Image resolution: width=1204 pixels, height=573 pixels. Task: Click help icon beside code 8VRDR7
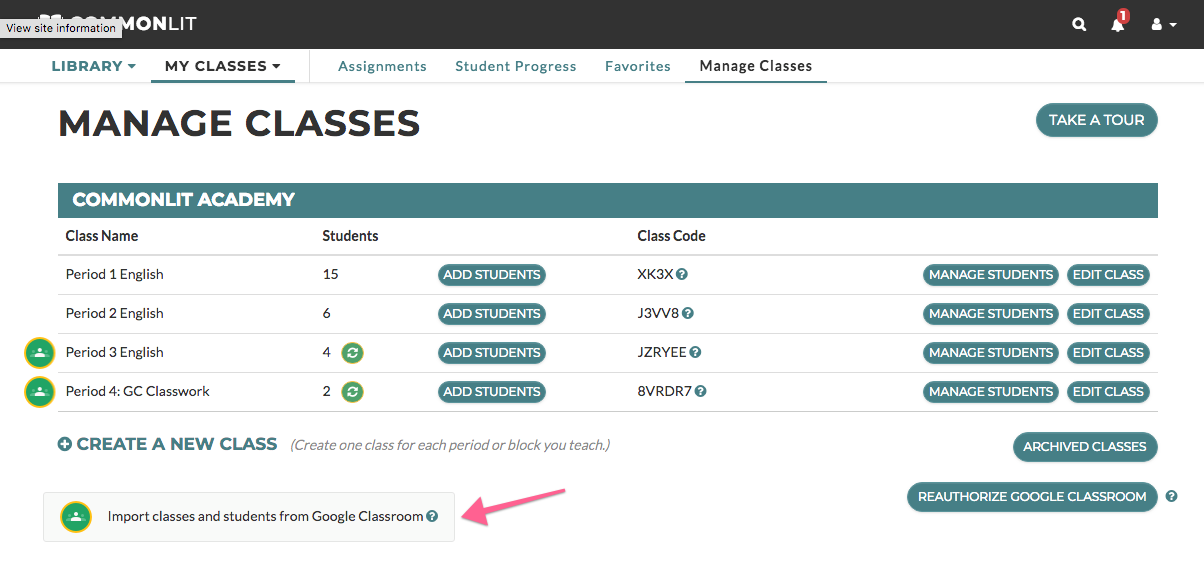tap(701, 391)
